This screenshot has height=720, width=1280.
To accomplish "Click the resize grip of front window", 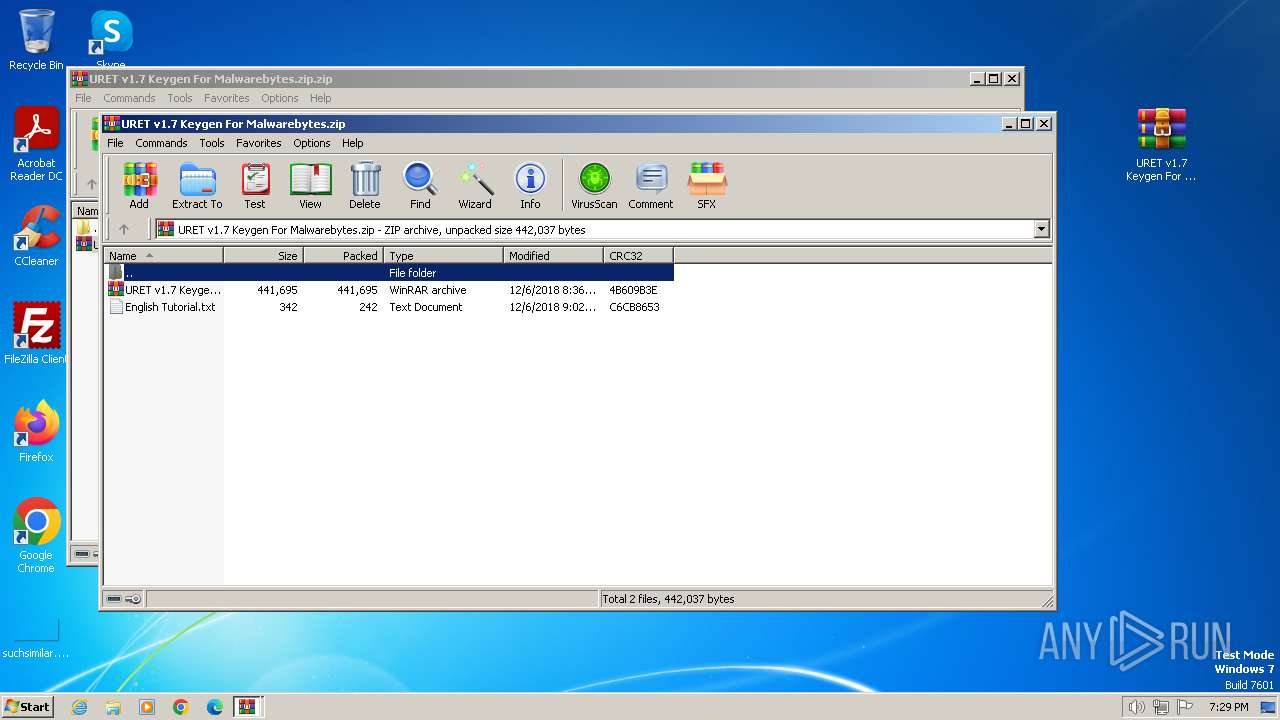I will 1047,601.
